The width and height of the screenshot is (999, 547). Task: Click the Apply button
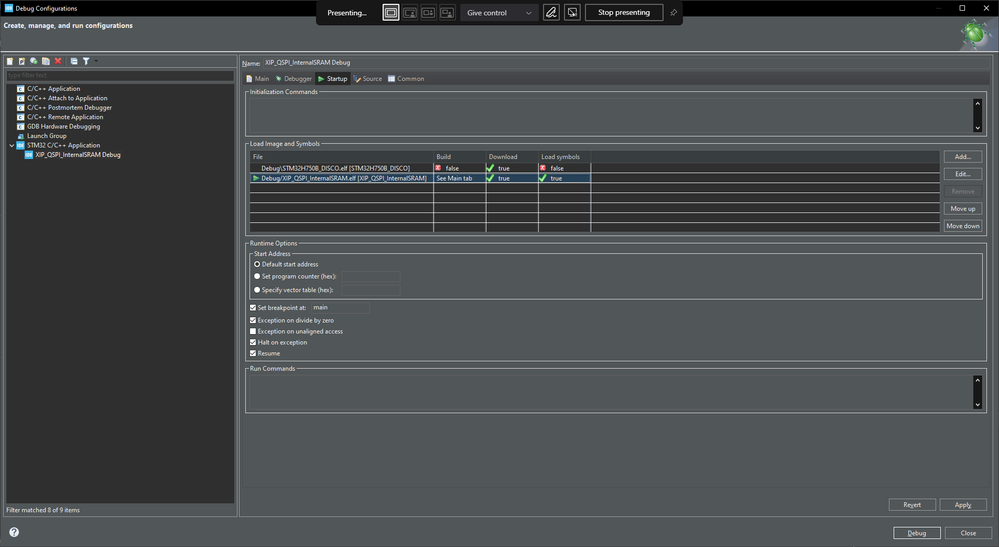point(962,505)
